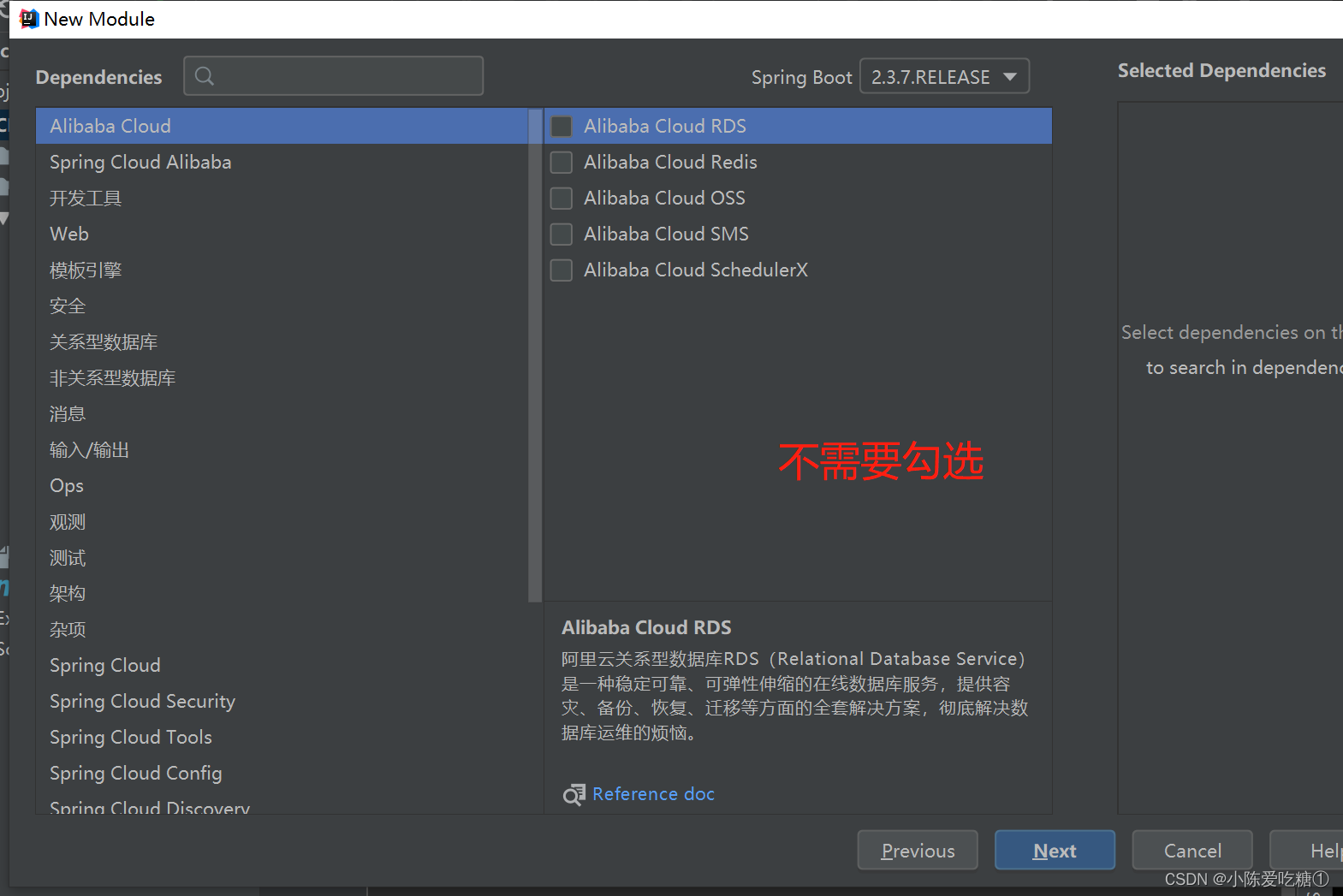Viewport: 1343px width, 896px height.
Task: Open the Spring Cloud Tools category
Action: coord(282,737)
